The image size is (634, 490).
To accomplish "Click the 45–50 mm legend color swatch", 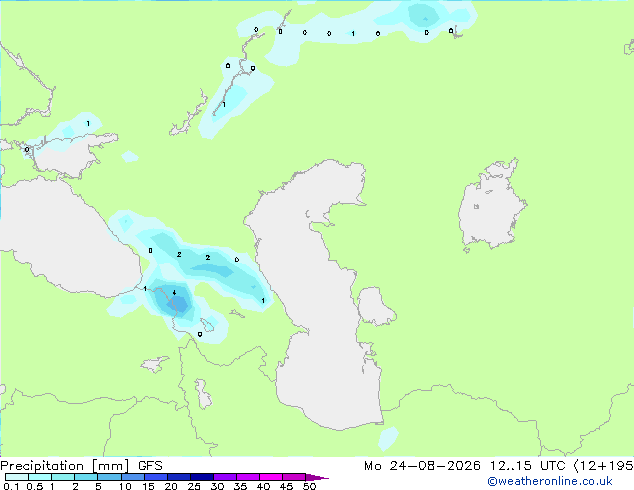I will tap(294, 477).
